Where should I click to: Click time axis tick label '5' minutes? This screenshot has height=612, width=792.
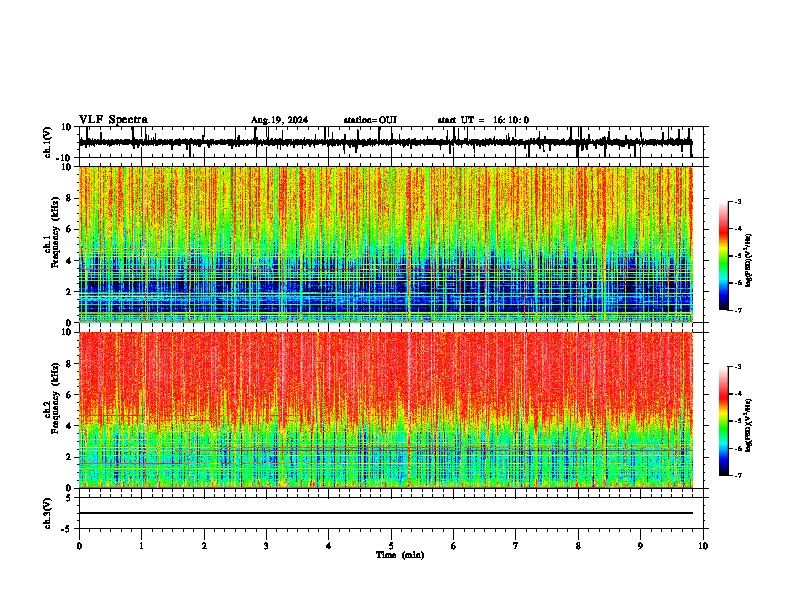(391, 546)
